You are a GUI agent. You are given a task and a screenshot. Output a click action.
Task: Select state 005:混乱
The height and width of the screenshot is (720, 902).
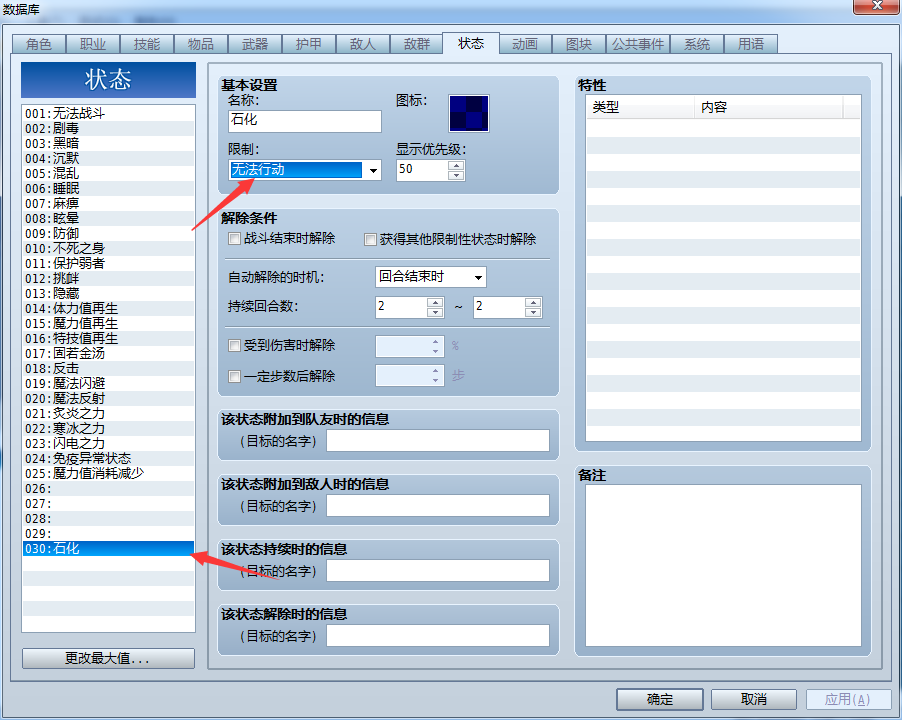(108, 173)
